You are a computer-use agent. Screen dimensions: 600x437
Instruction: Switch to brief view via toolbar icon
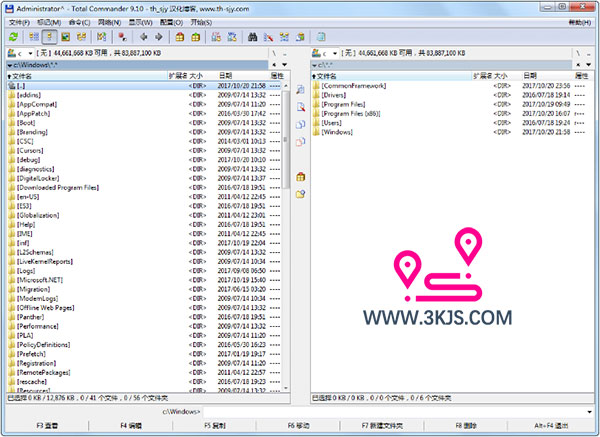coord(34,37)
